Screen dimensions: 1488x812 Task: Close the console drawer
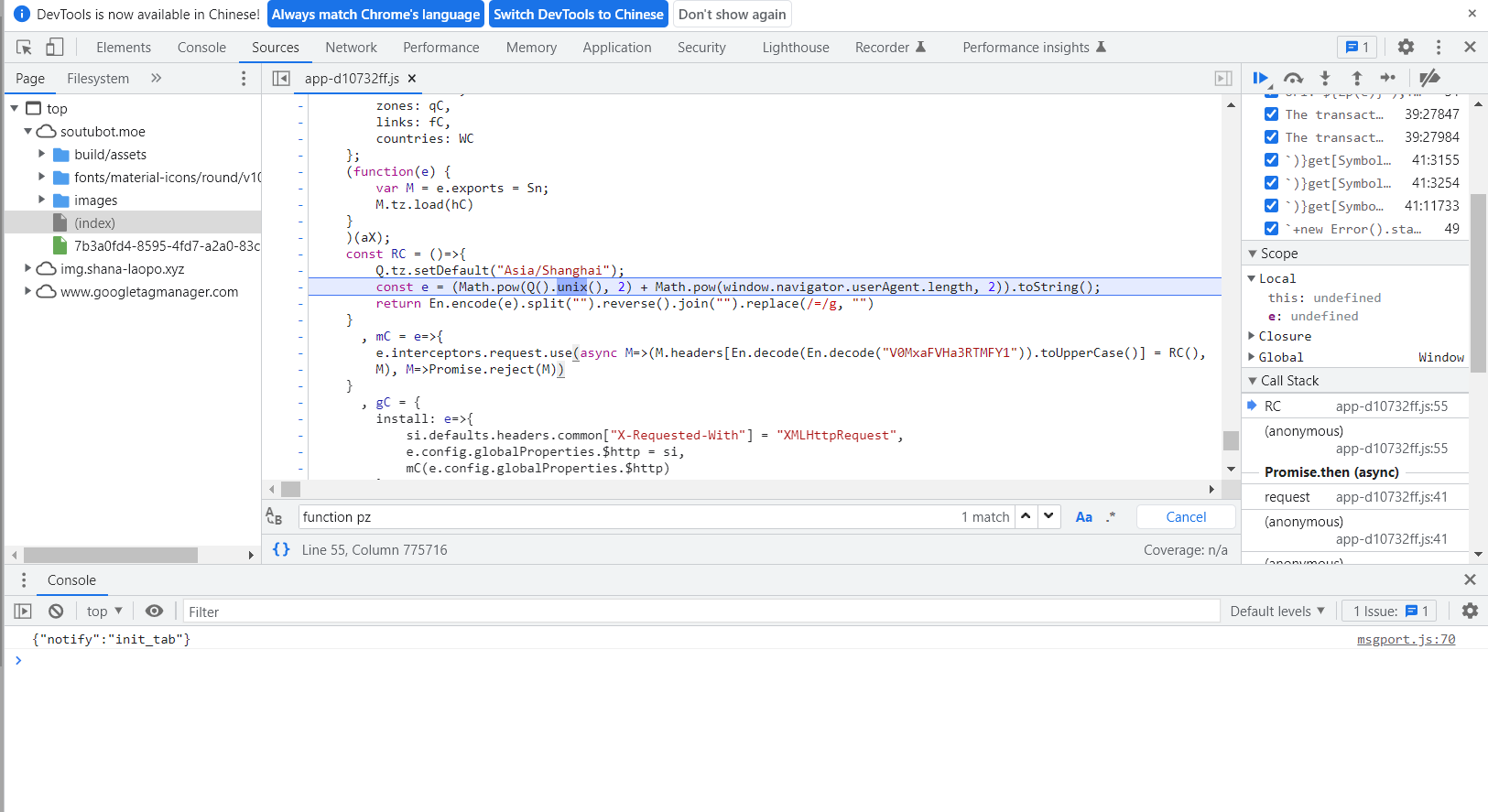1470,579
